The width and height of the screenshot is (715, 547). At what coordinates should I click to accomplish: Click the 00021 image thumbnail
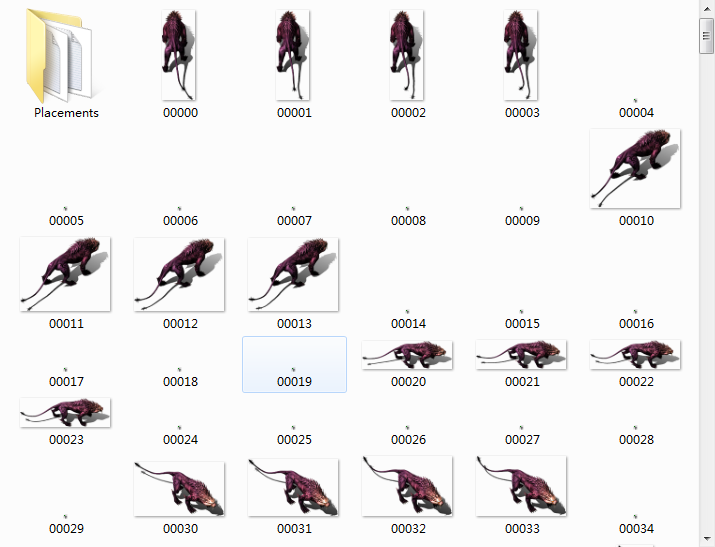(x=521, y=355)
